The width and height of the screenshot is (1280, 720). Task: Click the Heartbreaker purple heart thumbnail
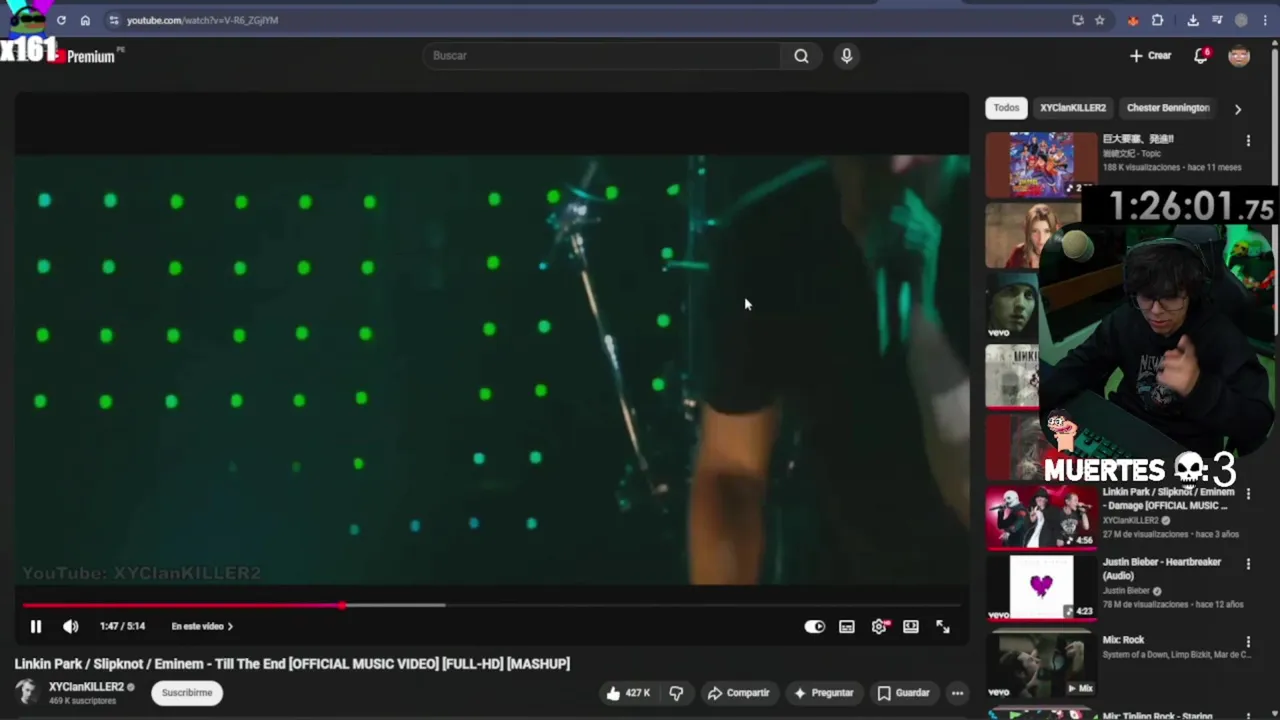tap(1041, 586)
